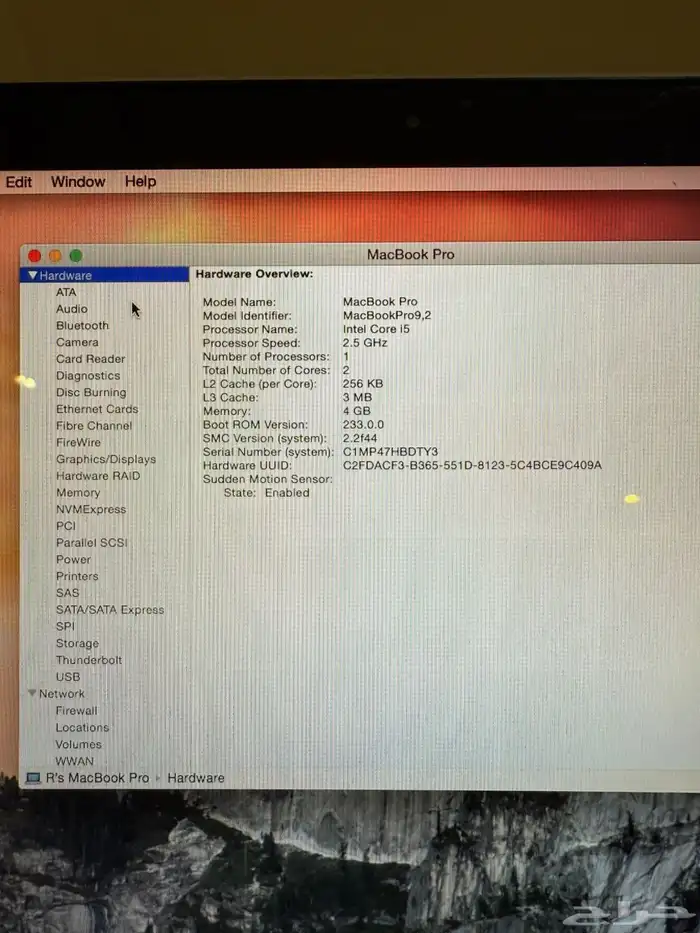Select Storage in the sidebar

click(x=77, y=643)
